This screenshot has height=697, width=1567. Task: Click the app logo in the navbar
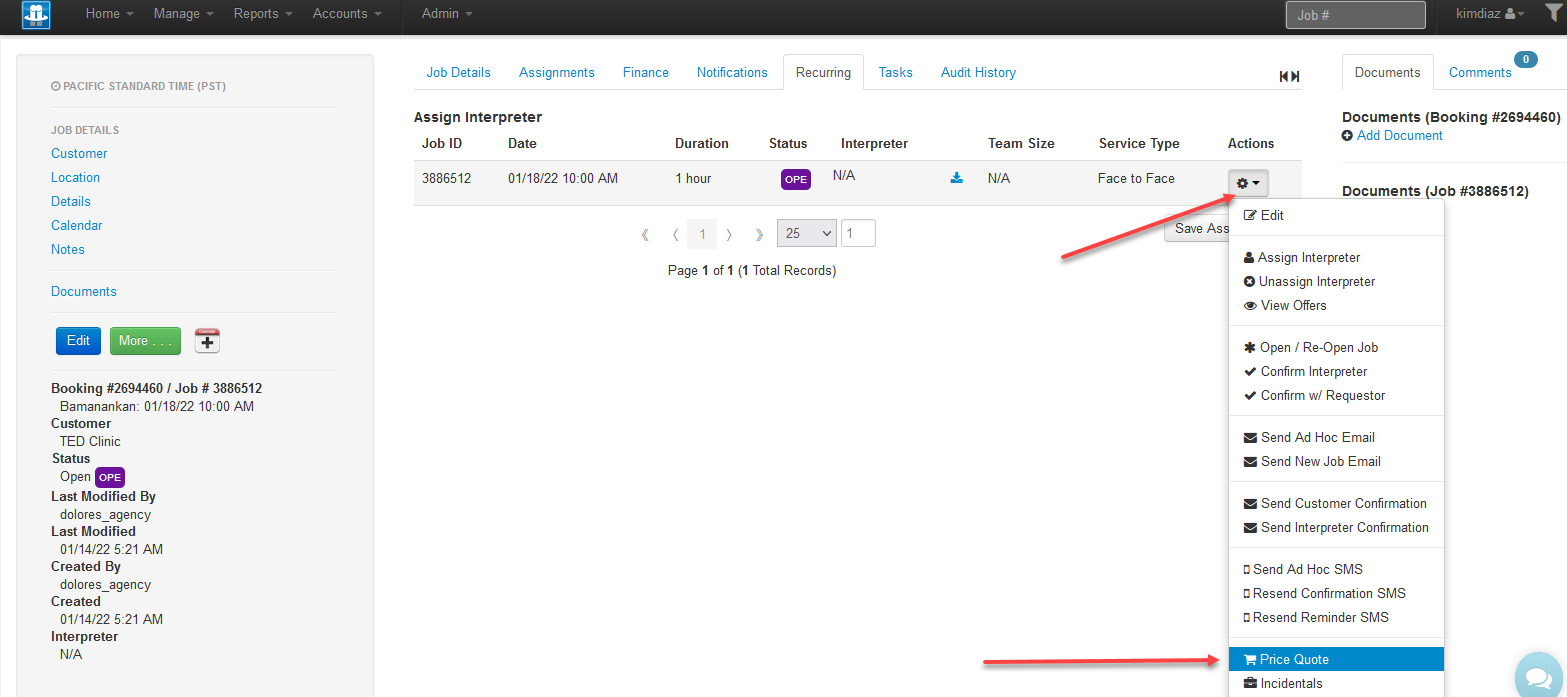click(36, 15)
